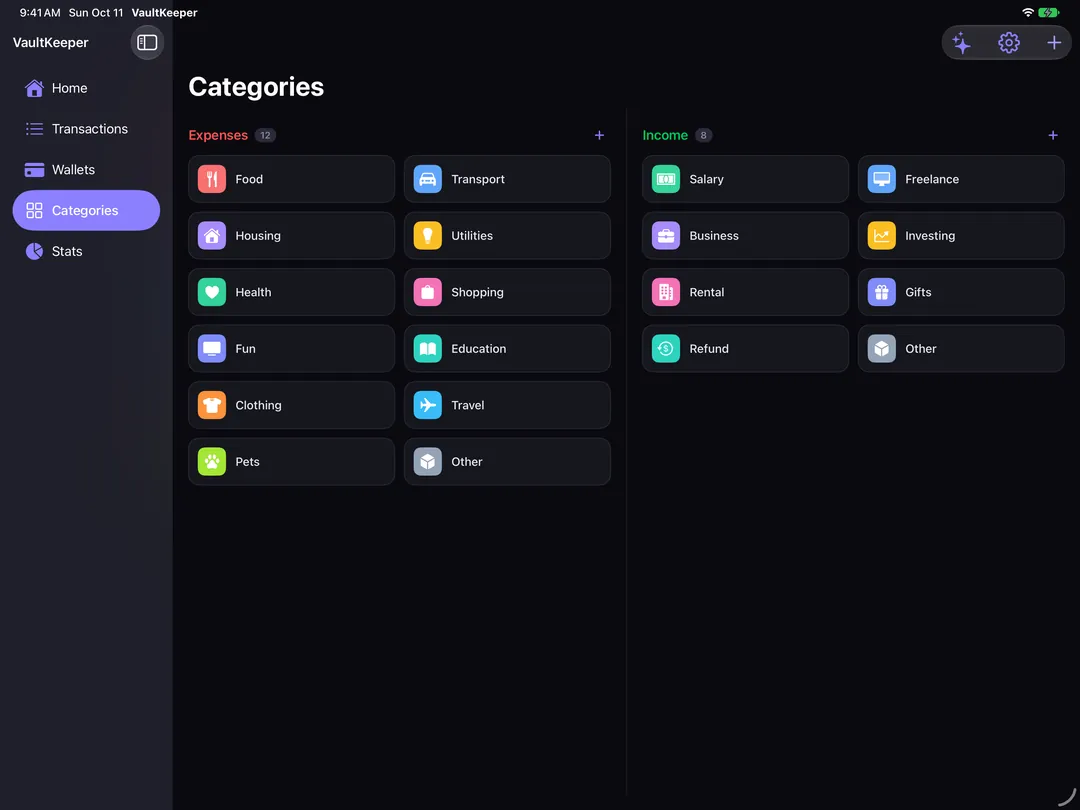Click the Food fork-and-knife icon

(x=211, y=179)
